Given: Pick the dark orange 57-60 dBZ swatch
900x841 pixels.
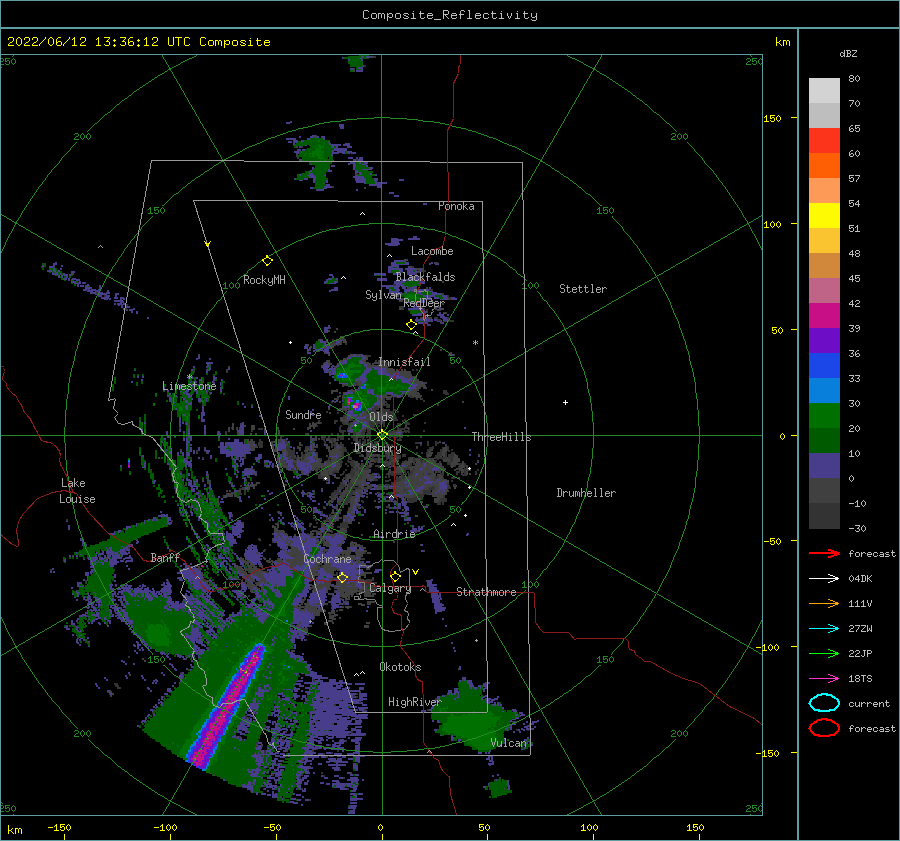Looking at the screenshot, I should pyautogui.click(x=824, y=165).
